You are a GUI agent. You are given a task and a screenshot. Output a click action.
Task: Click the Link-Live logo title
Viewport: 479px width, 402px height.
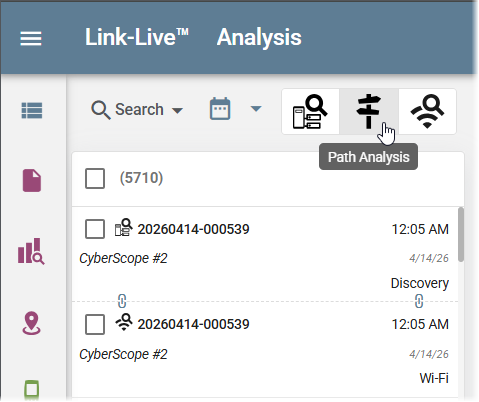[x=137, y=37]
